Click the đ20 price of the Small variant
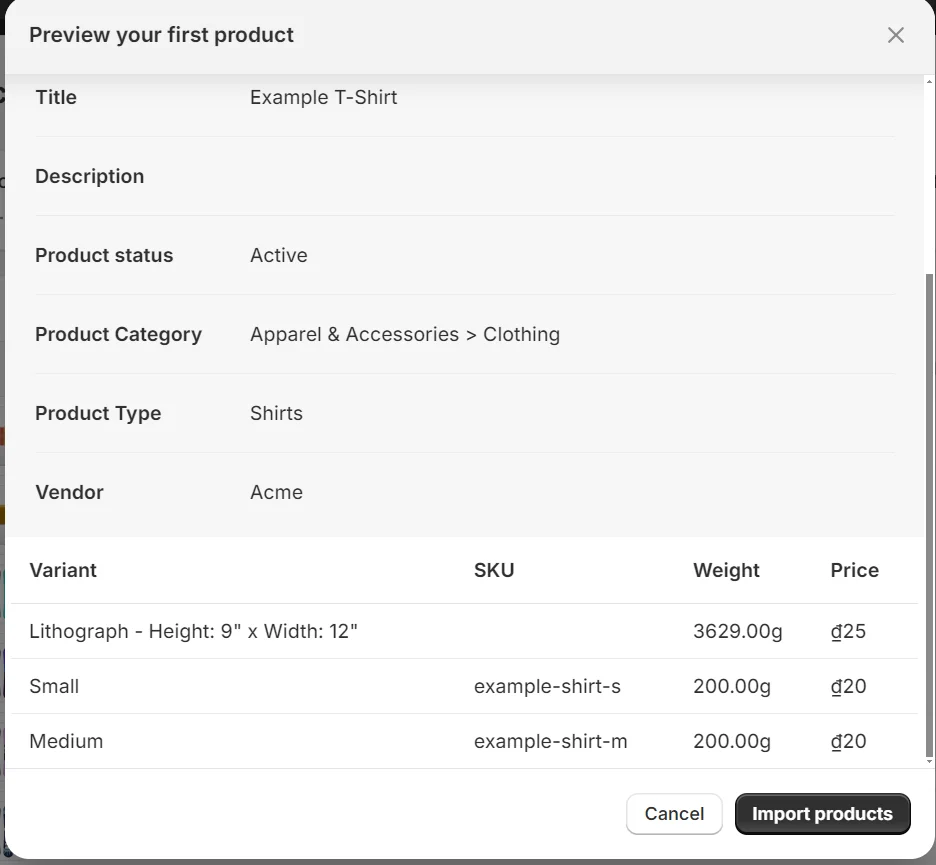 pyautogui.click(x=848, y=686)
